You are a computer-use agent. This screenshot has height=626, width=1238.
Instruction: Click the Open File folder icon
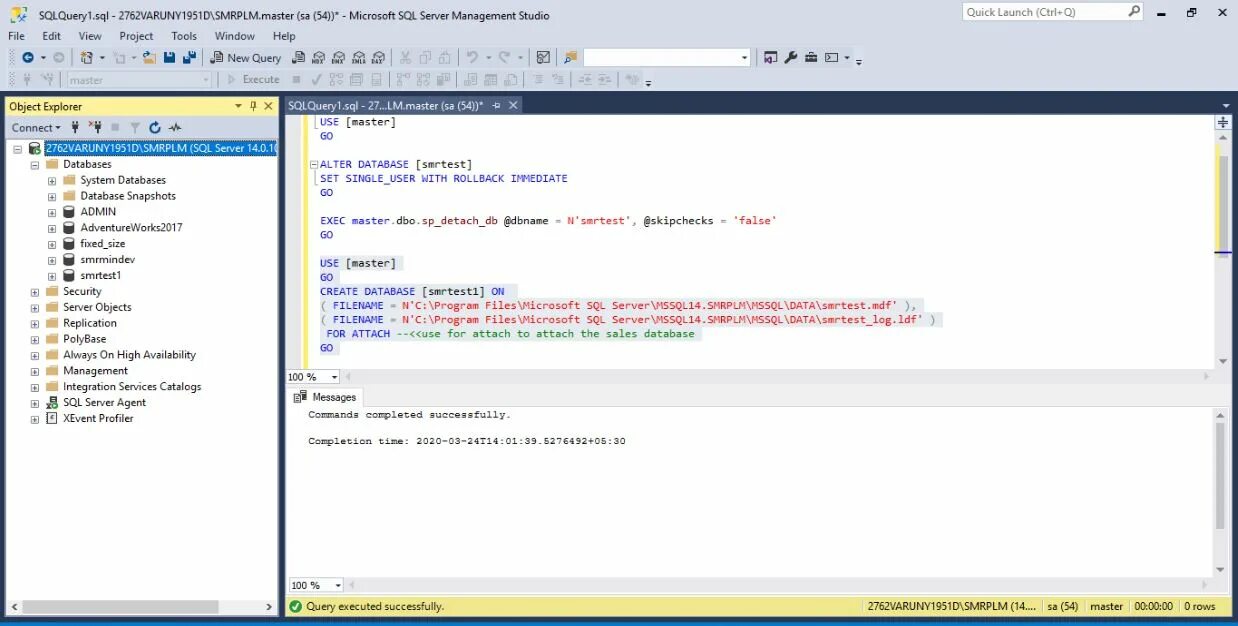(x=149, y=58)
